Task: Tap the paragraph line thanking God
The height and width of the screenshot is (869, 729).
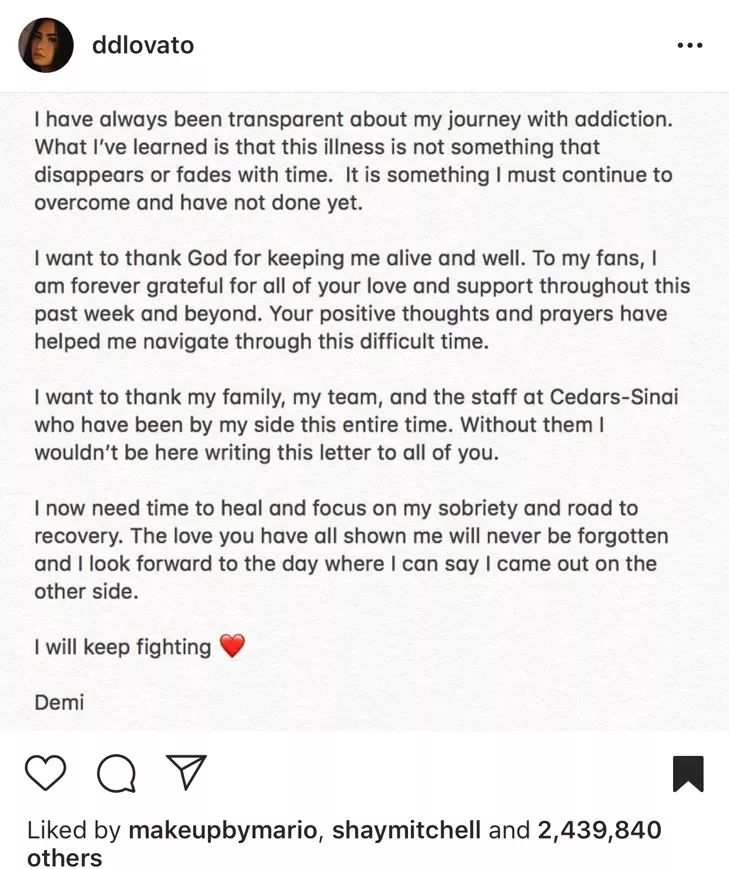Action: pos(345,258)
